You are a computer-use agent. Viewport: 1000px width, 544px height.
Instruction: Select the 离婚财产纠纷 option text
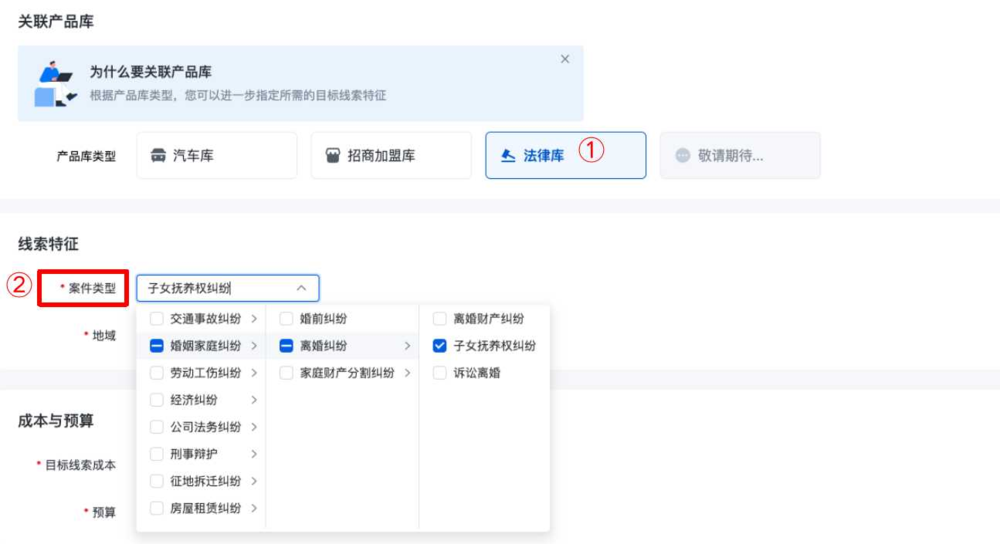point(489,318)
